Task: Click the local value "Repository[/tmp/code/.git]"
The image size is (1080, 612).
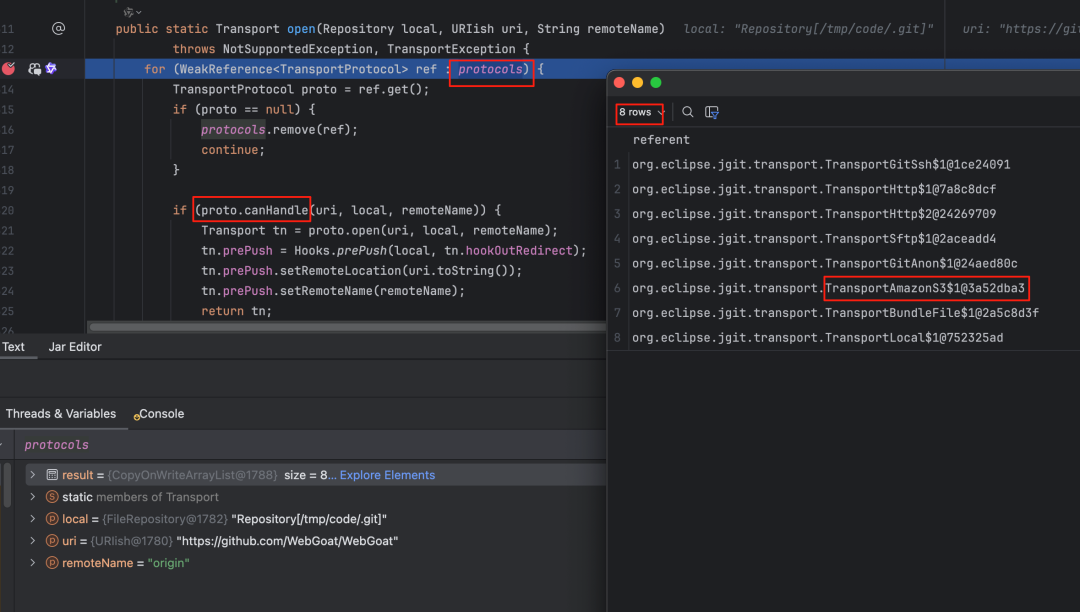Action: click(x=309, y=519)
